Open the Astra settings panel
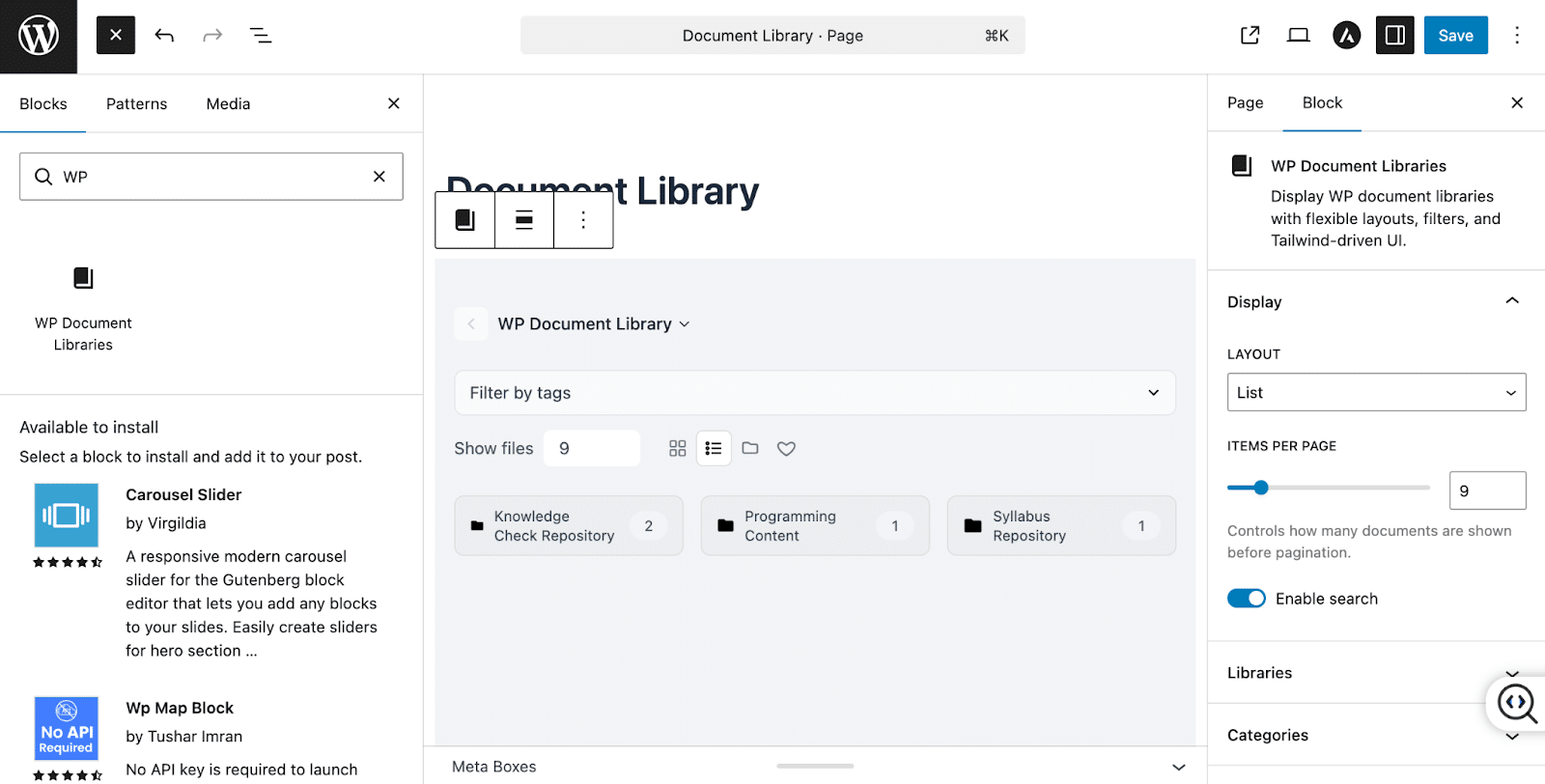The width and height of the screenshot is (1545, 784). [x=1347, y=36]
